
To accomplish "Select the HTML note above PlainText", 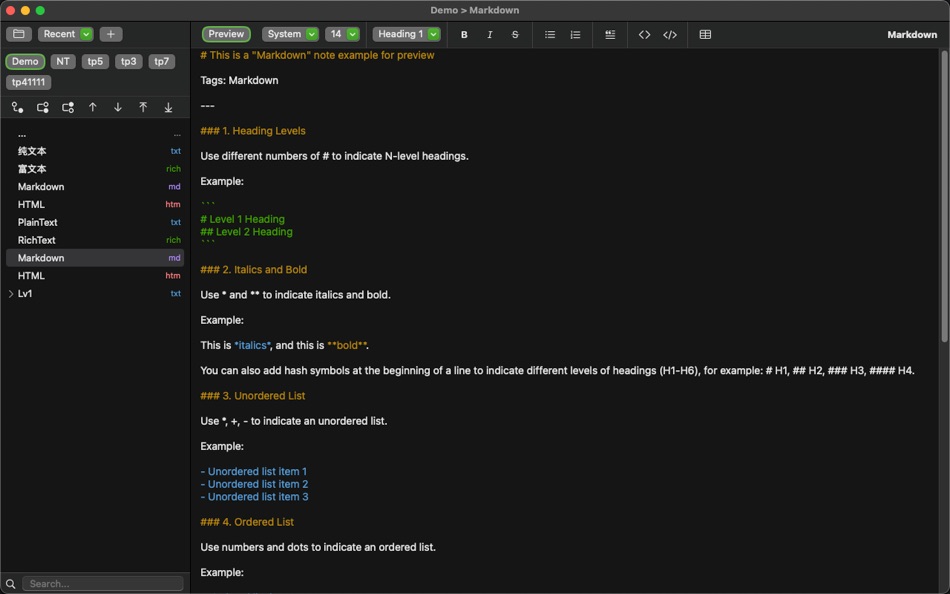I will pyautogui.click(x=95, y=204).
